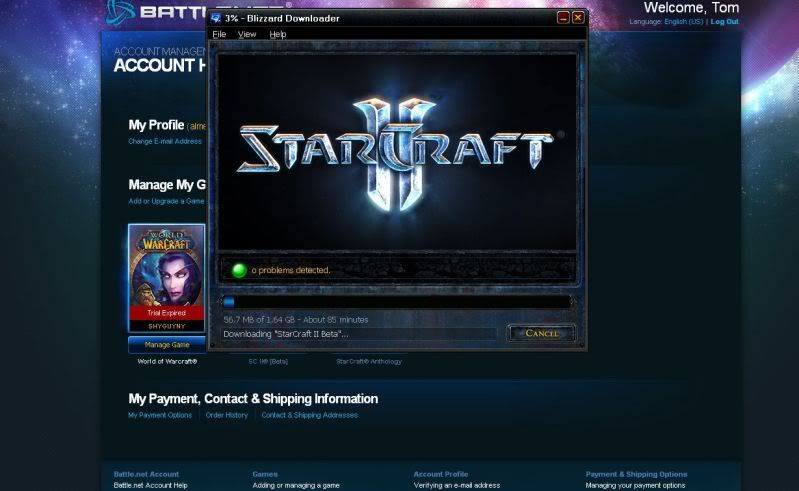This screenshot has width=799, height=491.
Task: Change language via English (US) link
Action: point(683,22)
